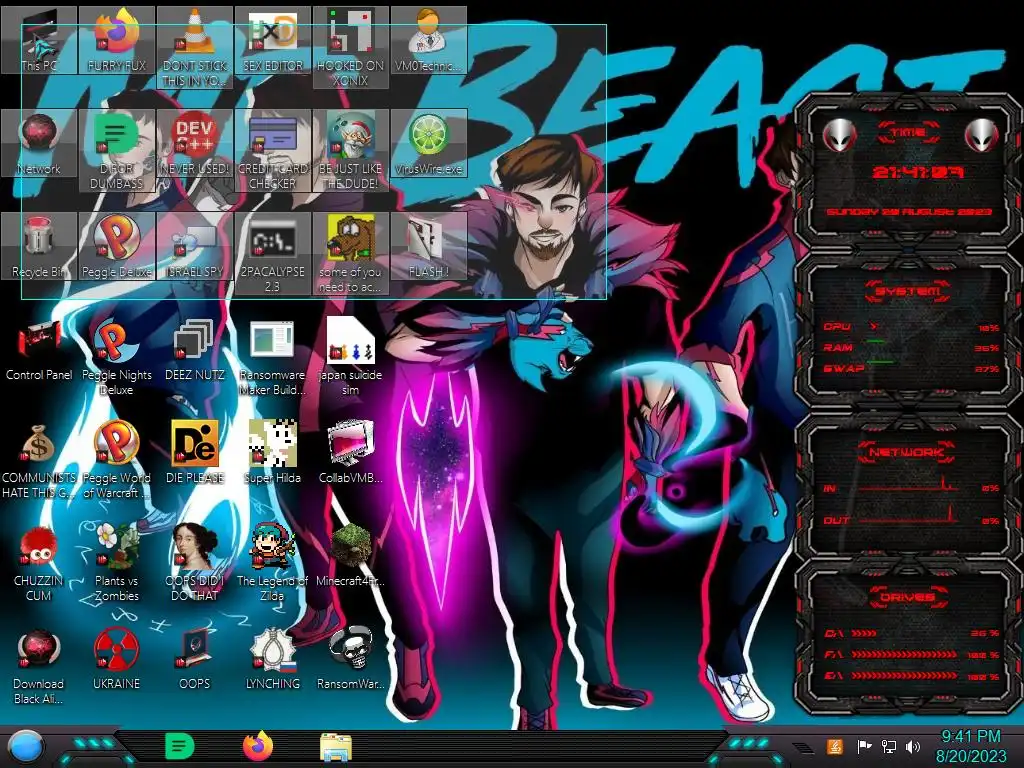Click the volume speaker tray icon

(x=913, y=746)
